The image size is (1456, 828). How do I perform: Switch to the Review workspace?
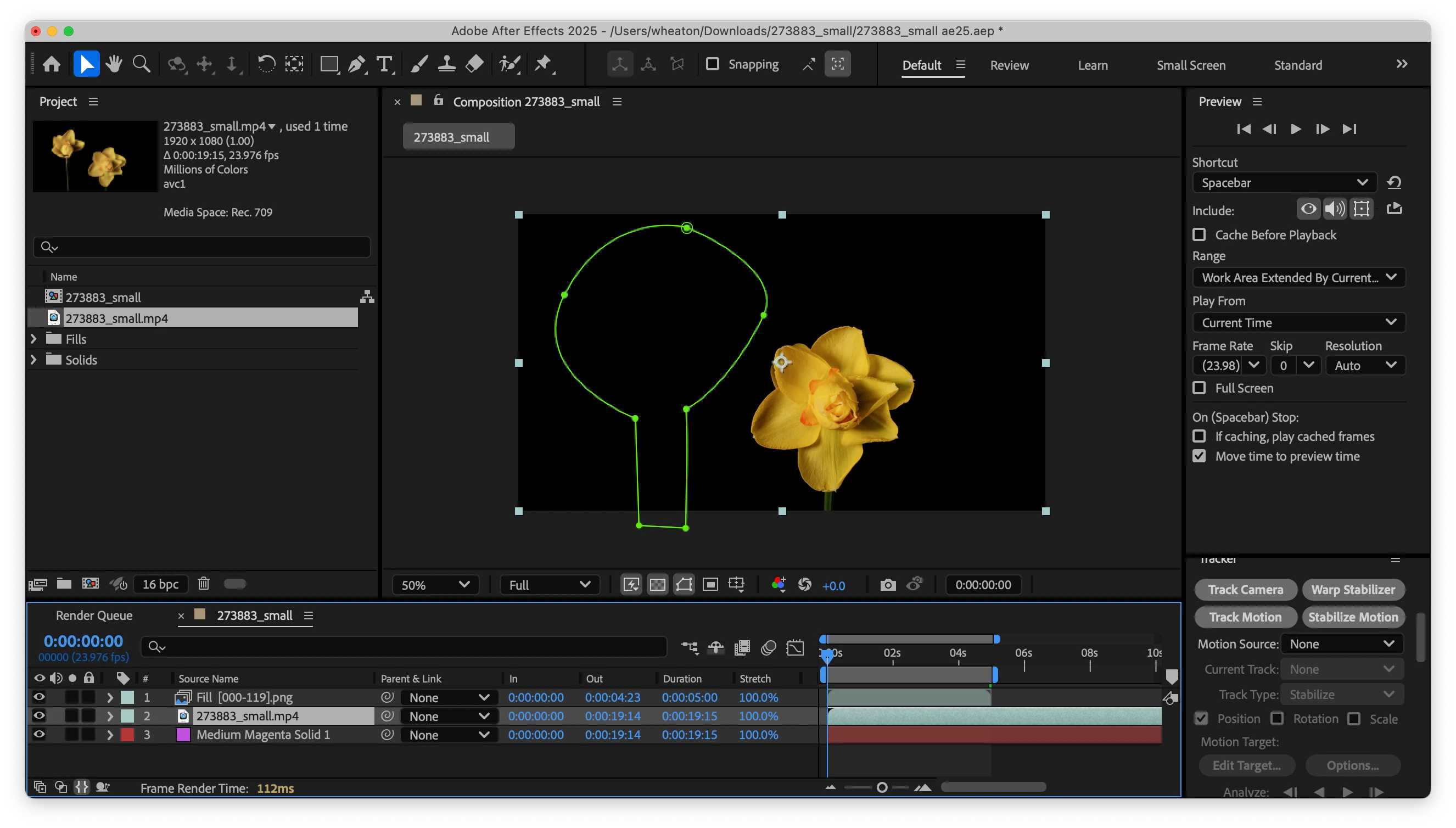1009,65
